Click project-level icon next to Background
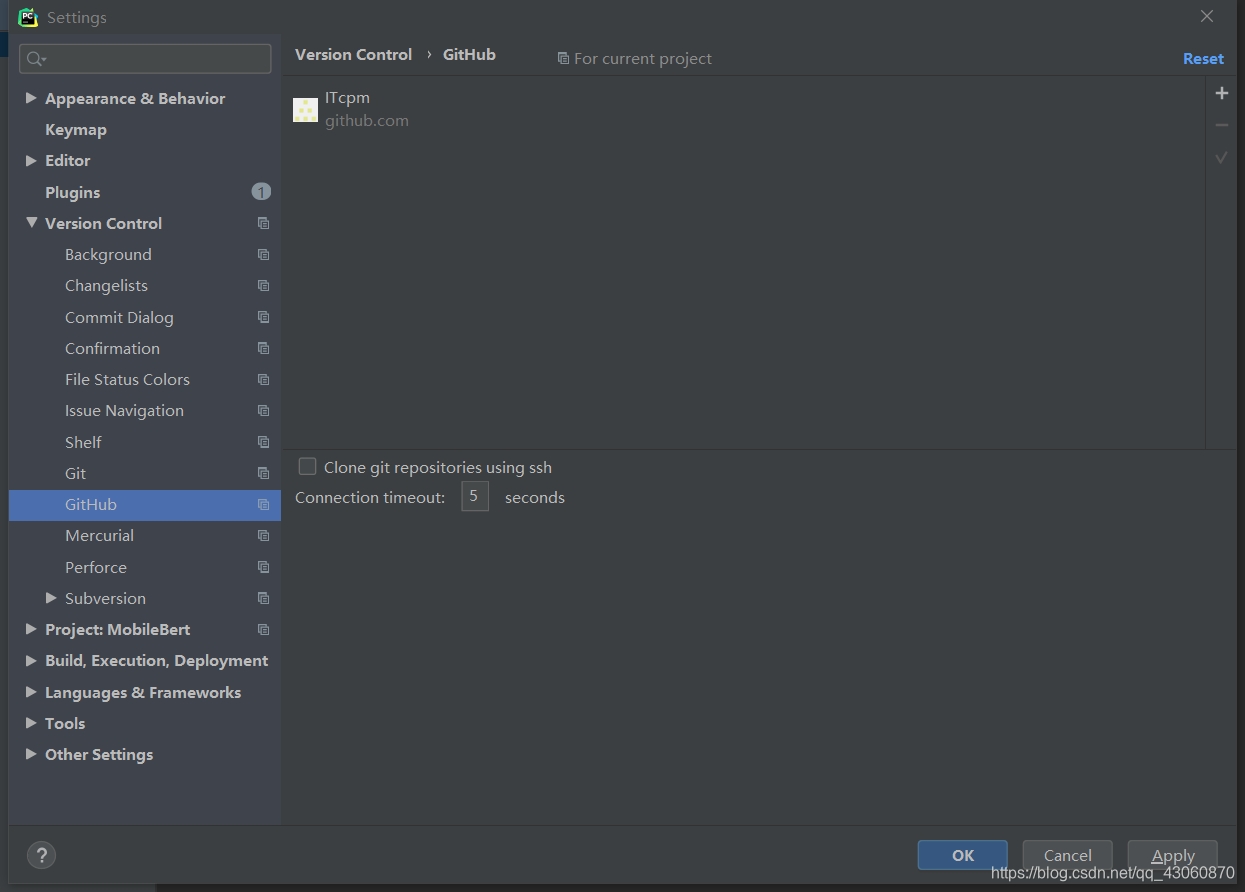 [x=263, y=254]
